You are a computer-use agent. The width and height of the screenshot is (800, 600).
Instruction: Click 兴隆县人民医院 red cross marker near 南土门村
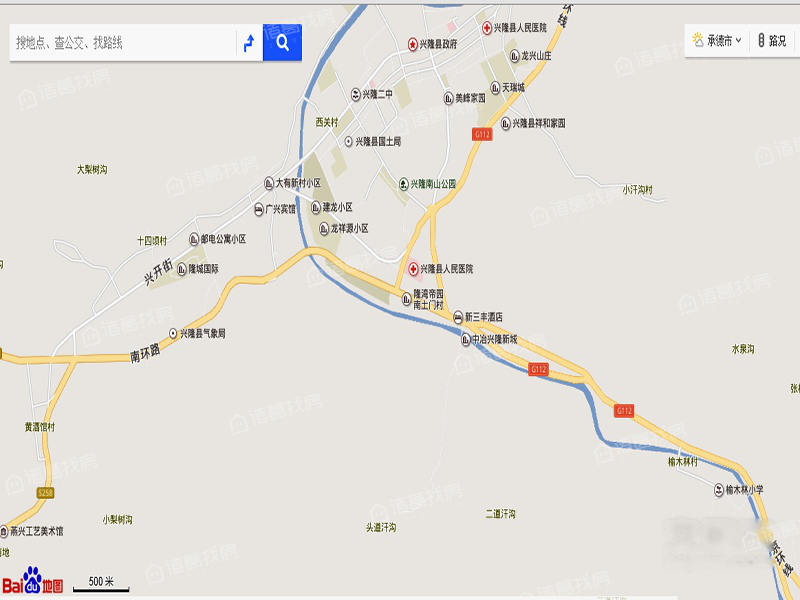pos(413,268)
